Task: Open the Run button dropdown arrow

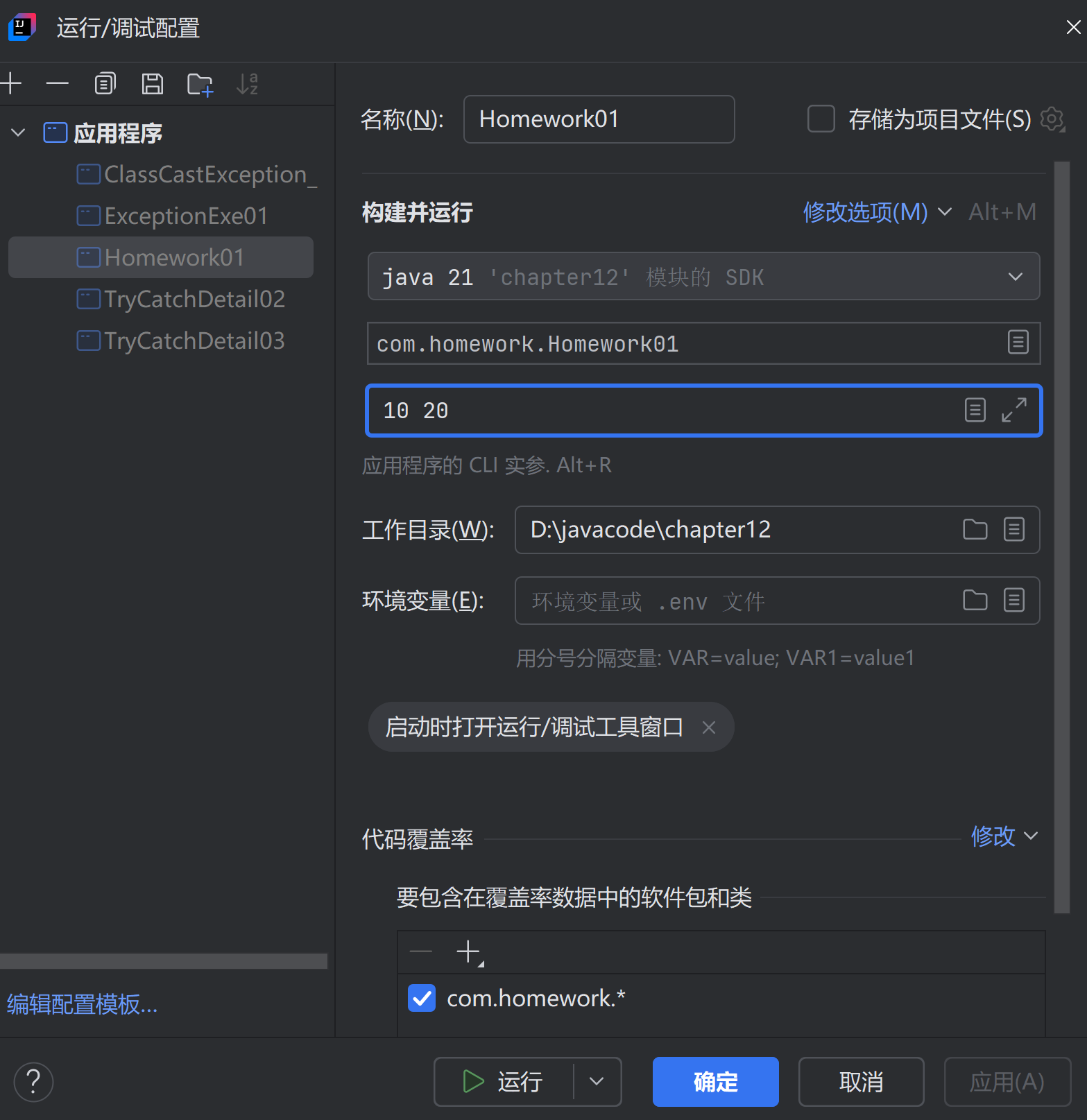Action: pos(597,1082)
